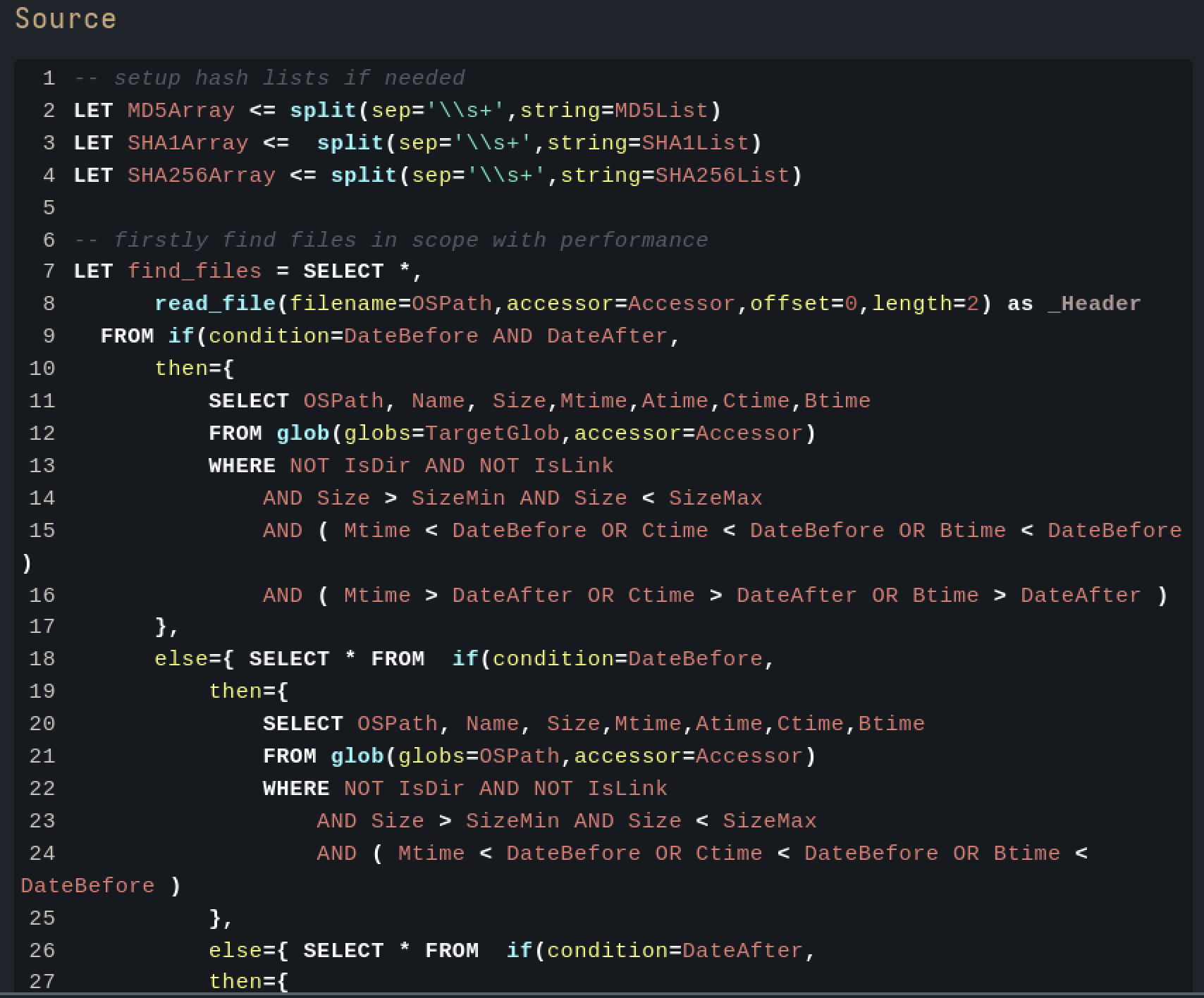Click "NOT IsDir" on line 13

350,466
